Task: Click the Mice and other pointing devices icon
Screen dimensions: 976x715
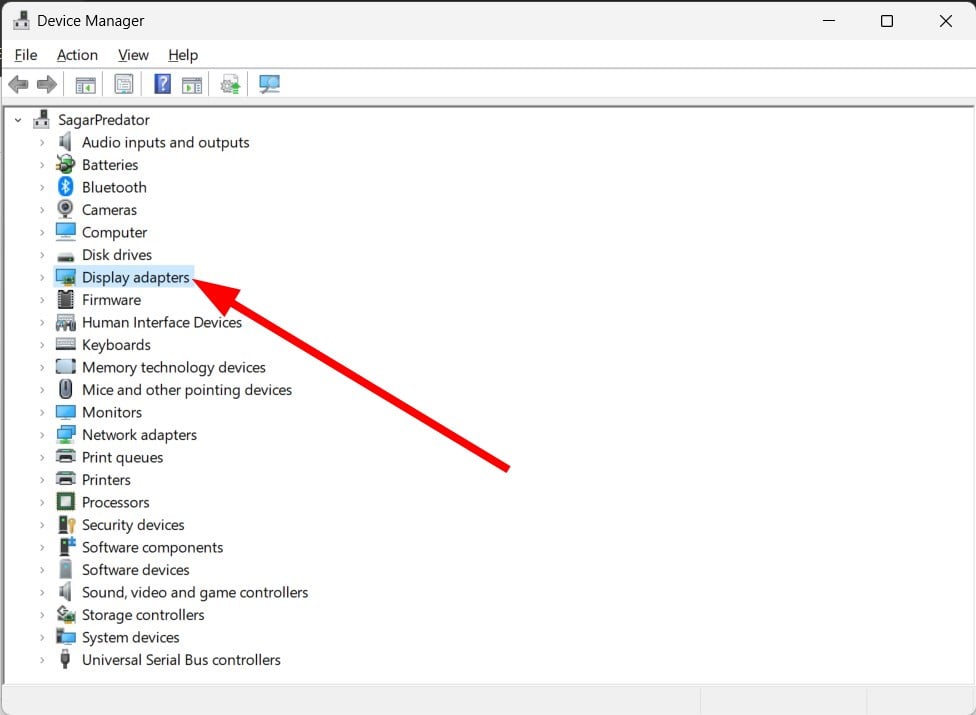Action: [x=65, y=390]
